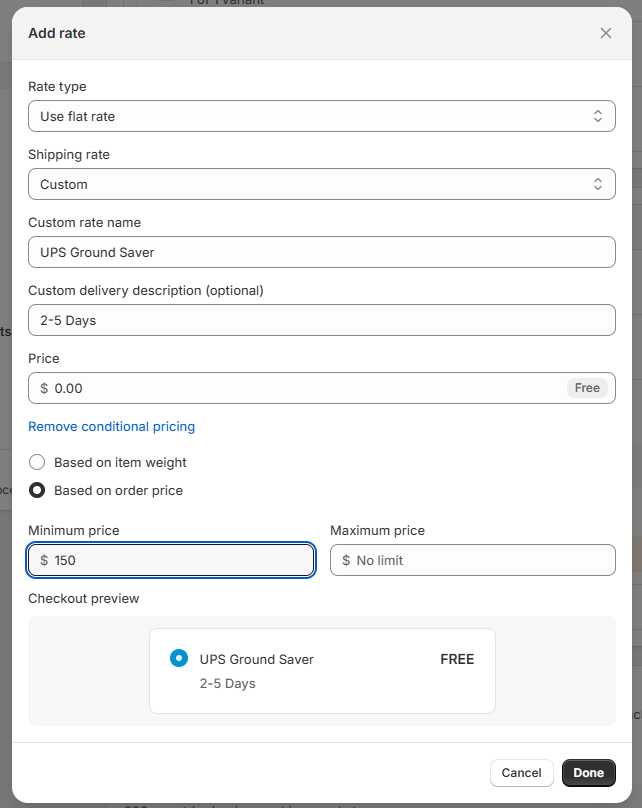Viewport: 642px width, 808px height.
Task: Close the Add rate dialog
Action: point(605,33)
